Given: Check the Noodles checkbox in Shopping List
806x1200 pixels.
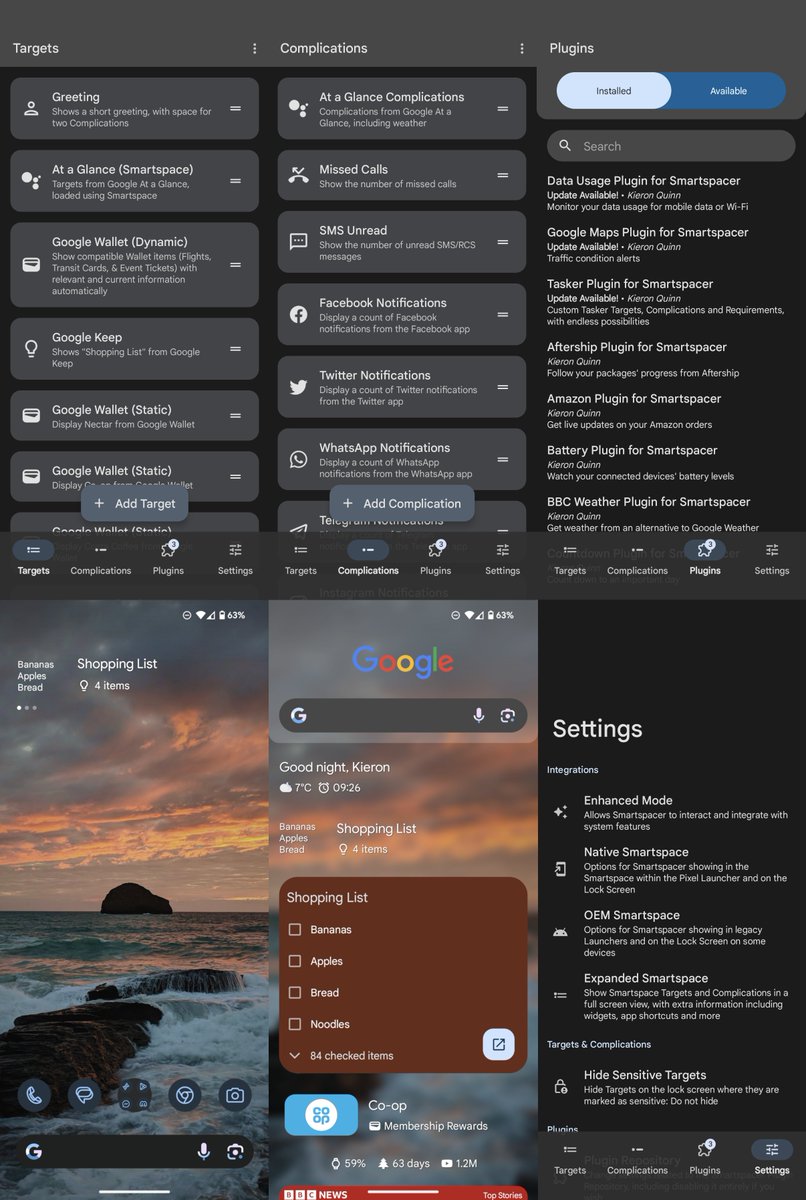Looking at the screenshot, I should click(295, 1024).
